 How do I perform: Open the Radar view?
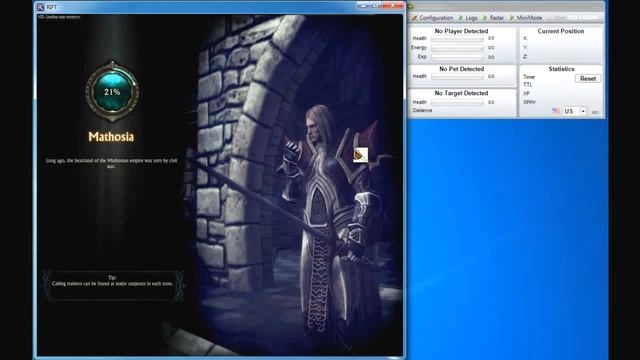[497, 18]
